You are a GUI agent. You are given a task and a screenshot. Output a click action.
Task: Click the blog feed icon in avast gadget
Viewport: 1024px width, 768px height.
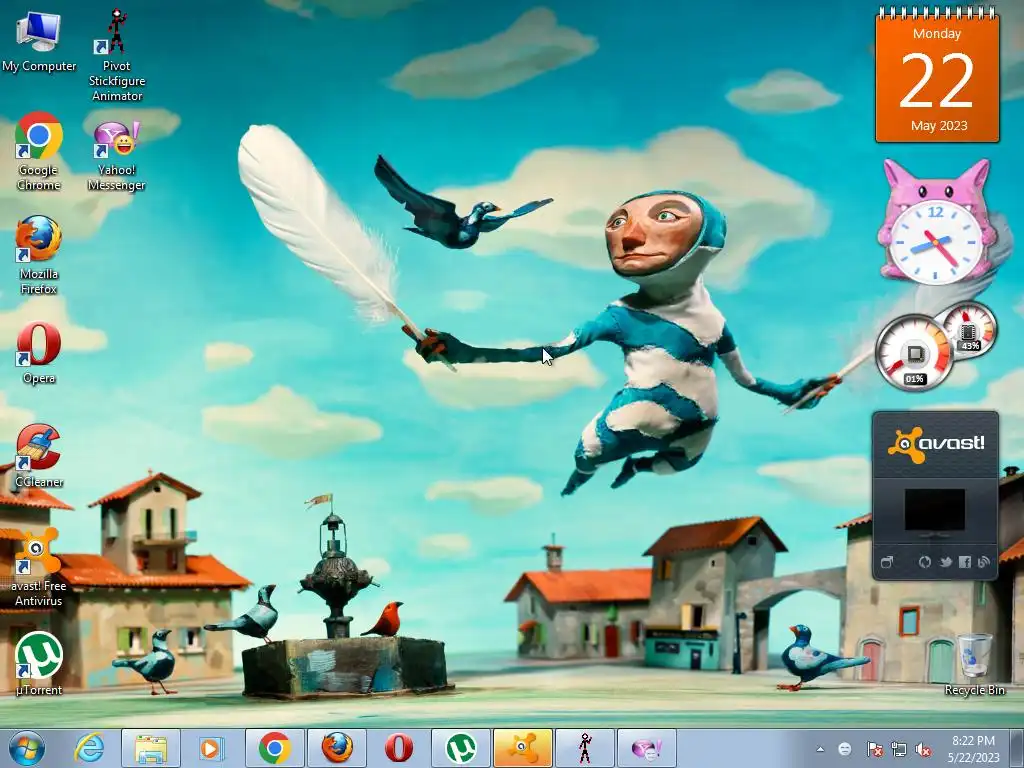[984, 562]
